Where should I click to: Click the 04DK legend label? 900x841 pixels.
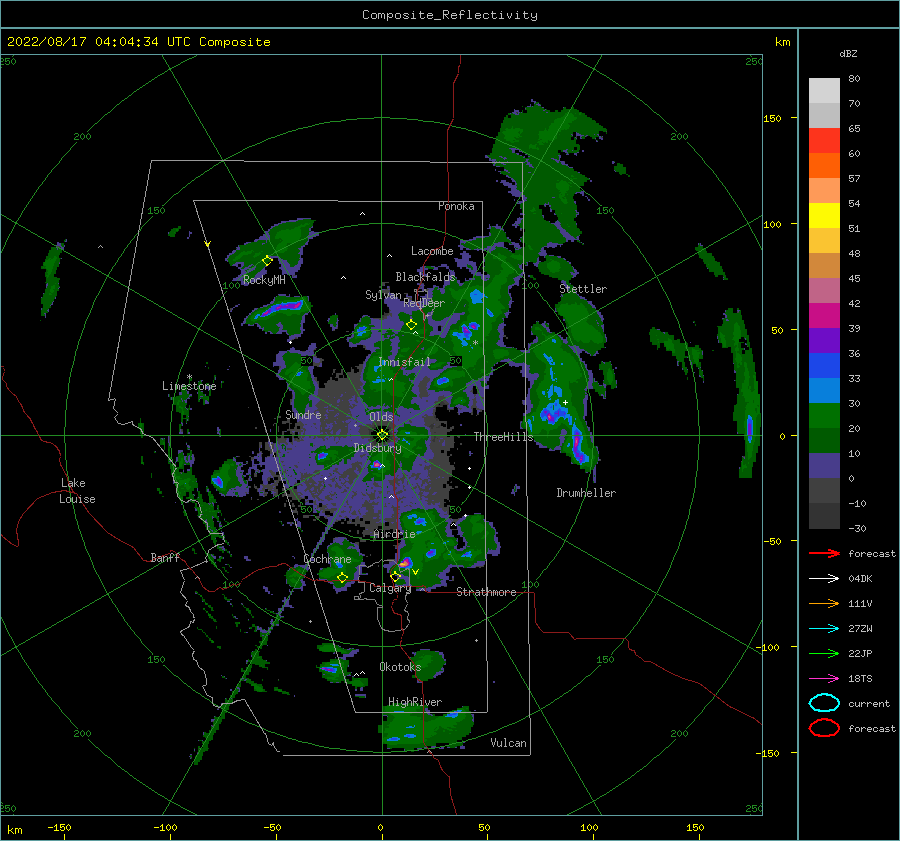[860, 579]
